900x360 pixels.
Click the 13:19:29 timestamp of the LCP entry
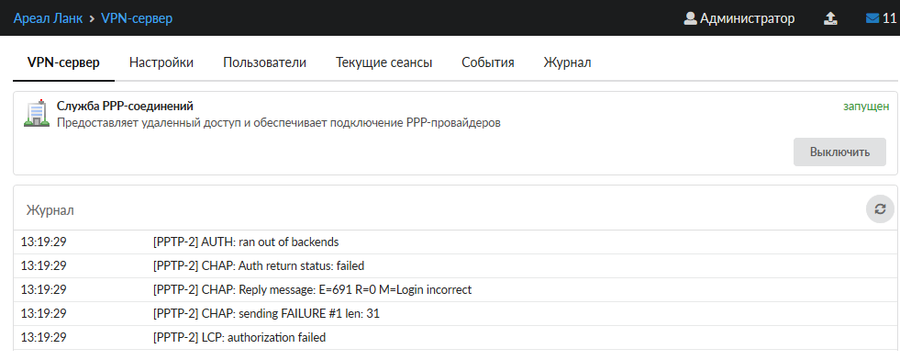44,338
